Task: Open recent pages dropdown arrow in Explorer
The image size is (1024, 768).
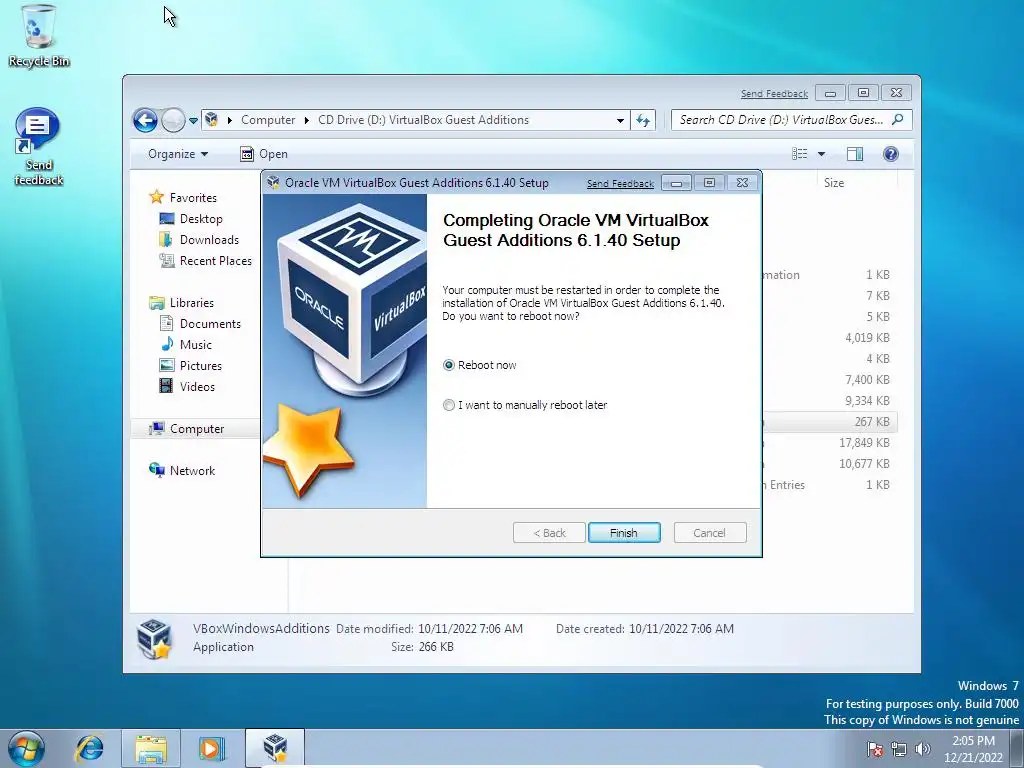Action: pos(193,121)
